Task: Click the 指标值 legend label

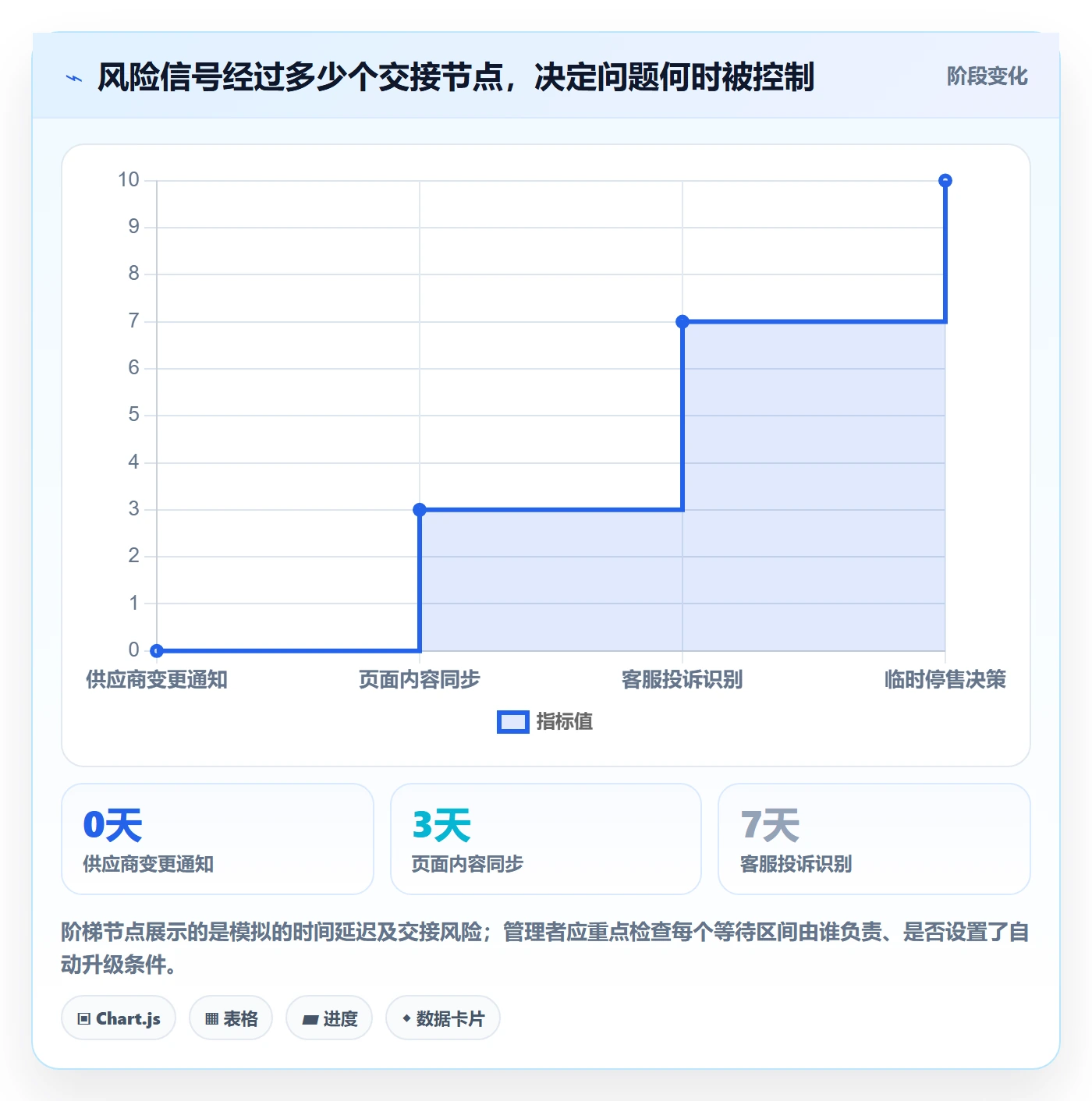Action: click(x=565, y=722)
